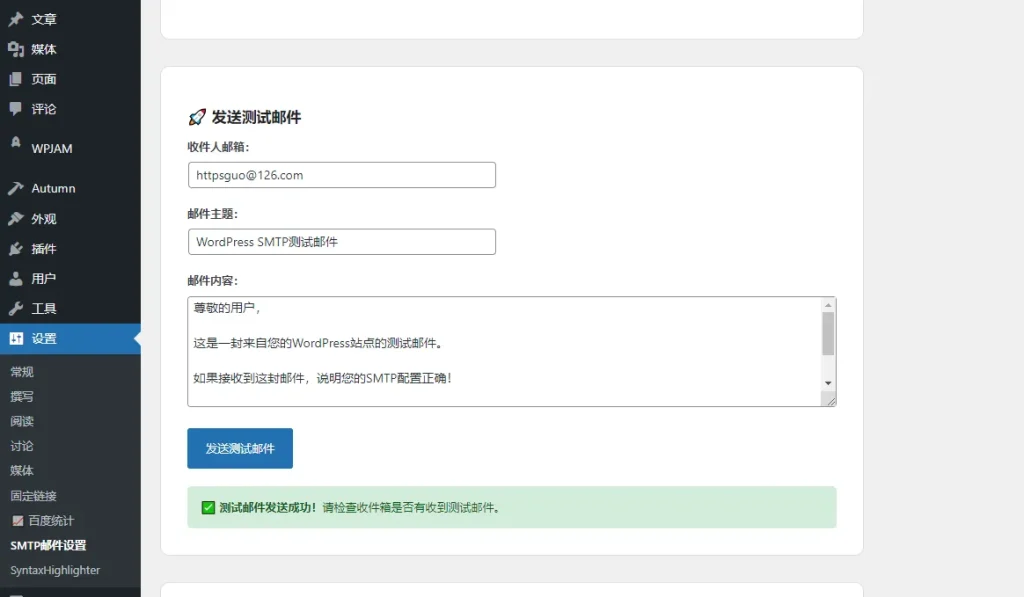
Task: Click the textarea scrollbar up arrow
Action: (828, 305)
